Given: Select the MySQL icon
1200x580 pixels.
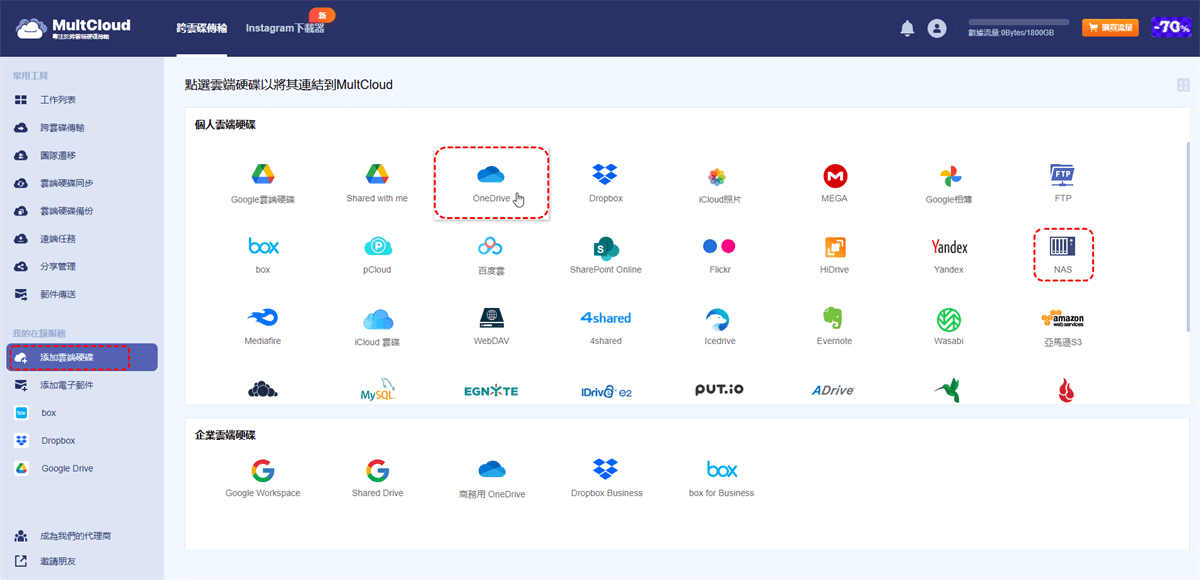Looking at the screenshot, I should 379,390.
